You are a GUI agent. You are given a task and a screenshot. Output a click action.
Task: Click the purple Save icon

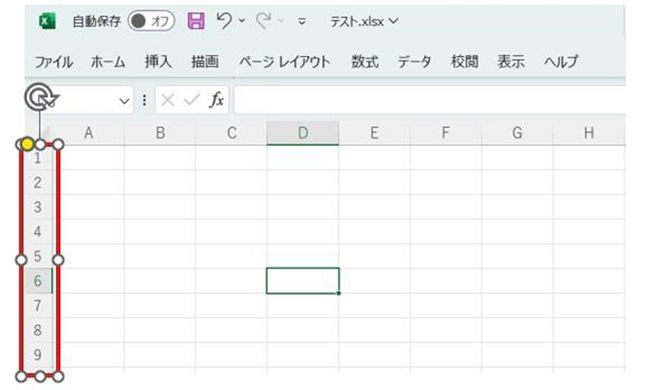(196, 21)
